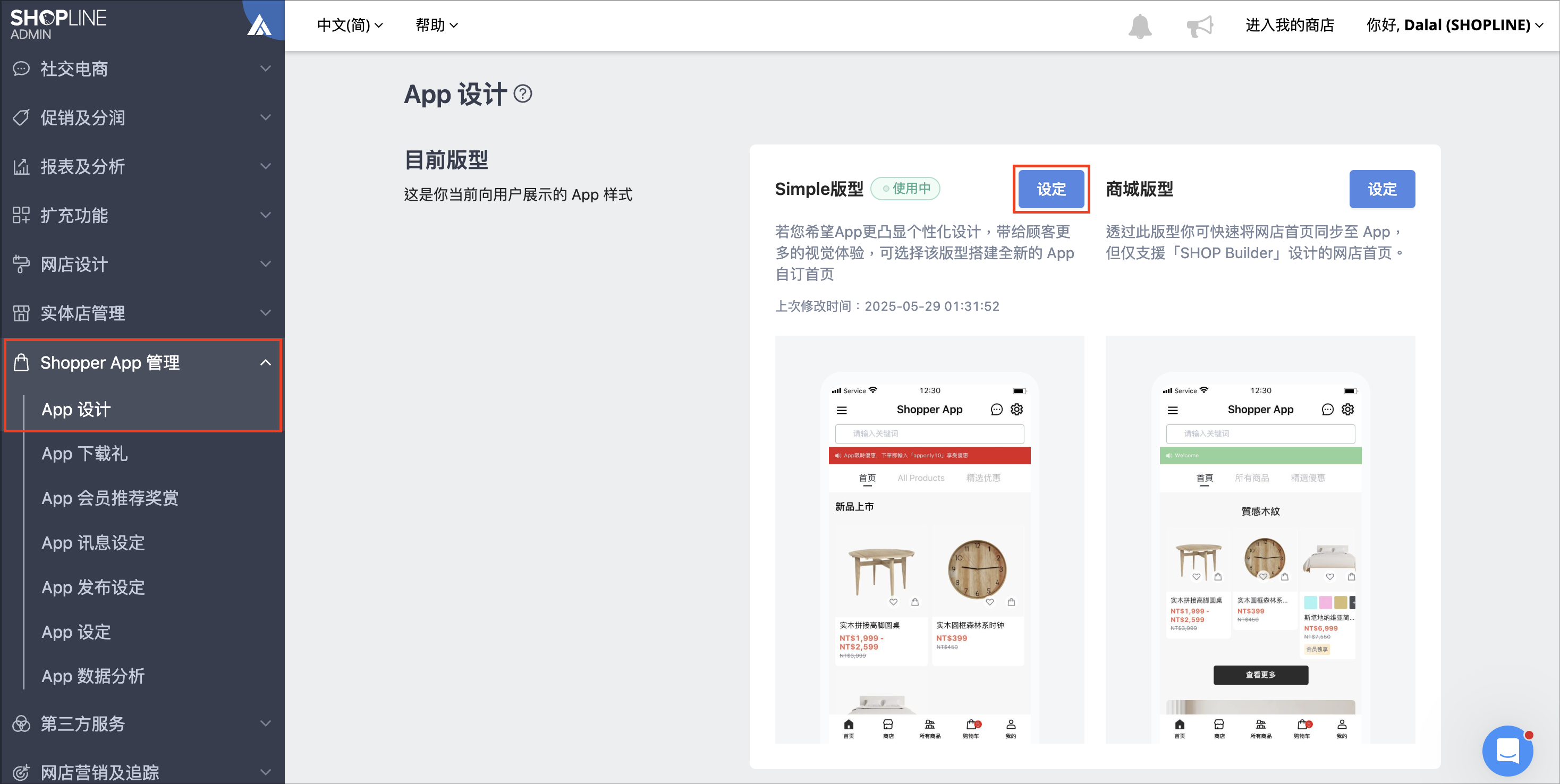Click the 促销及分润 tag icon

coord(21,117)
